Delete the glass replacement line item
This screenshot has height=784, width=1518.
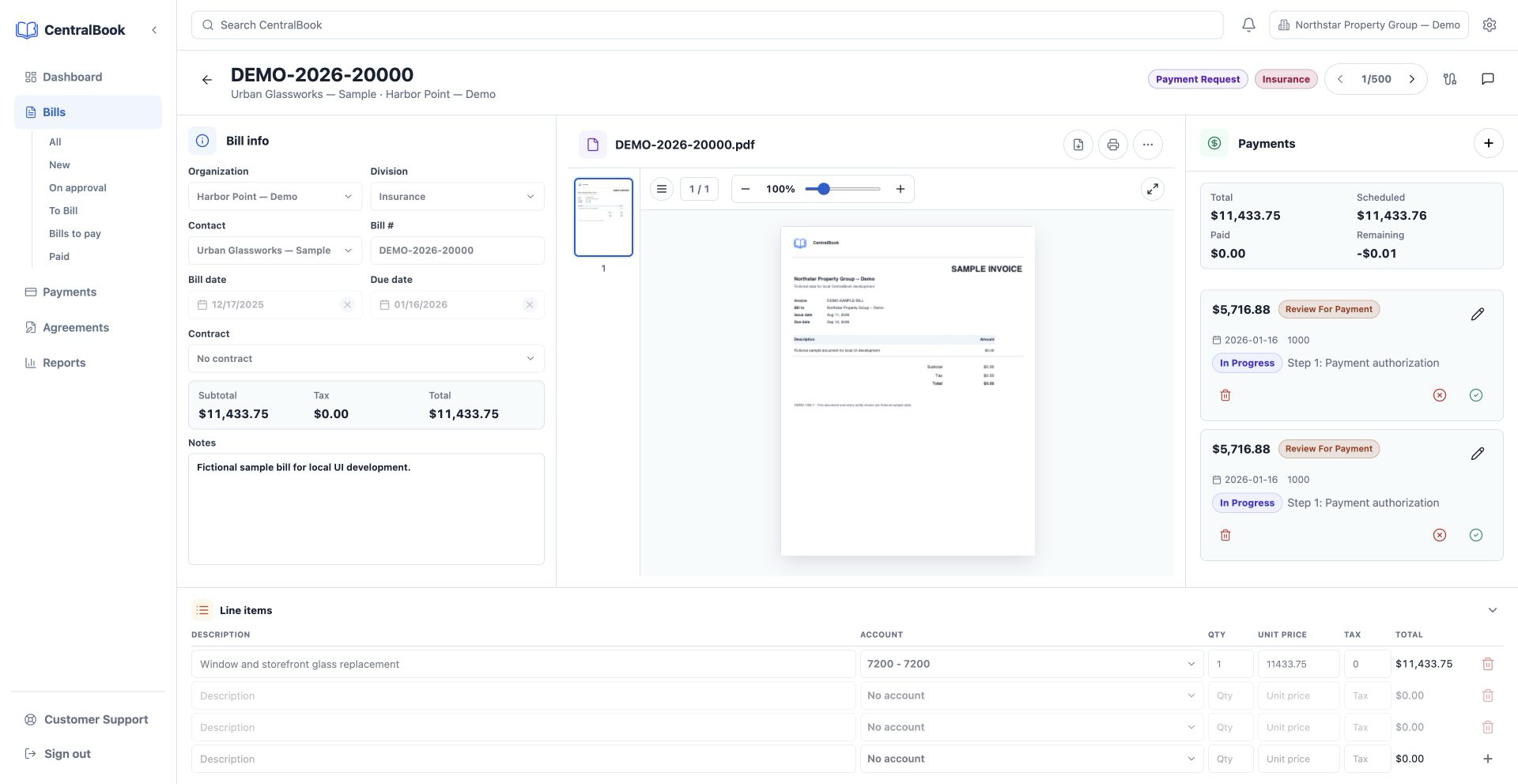point(1488,664)
